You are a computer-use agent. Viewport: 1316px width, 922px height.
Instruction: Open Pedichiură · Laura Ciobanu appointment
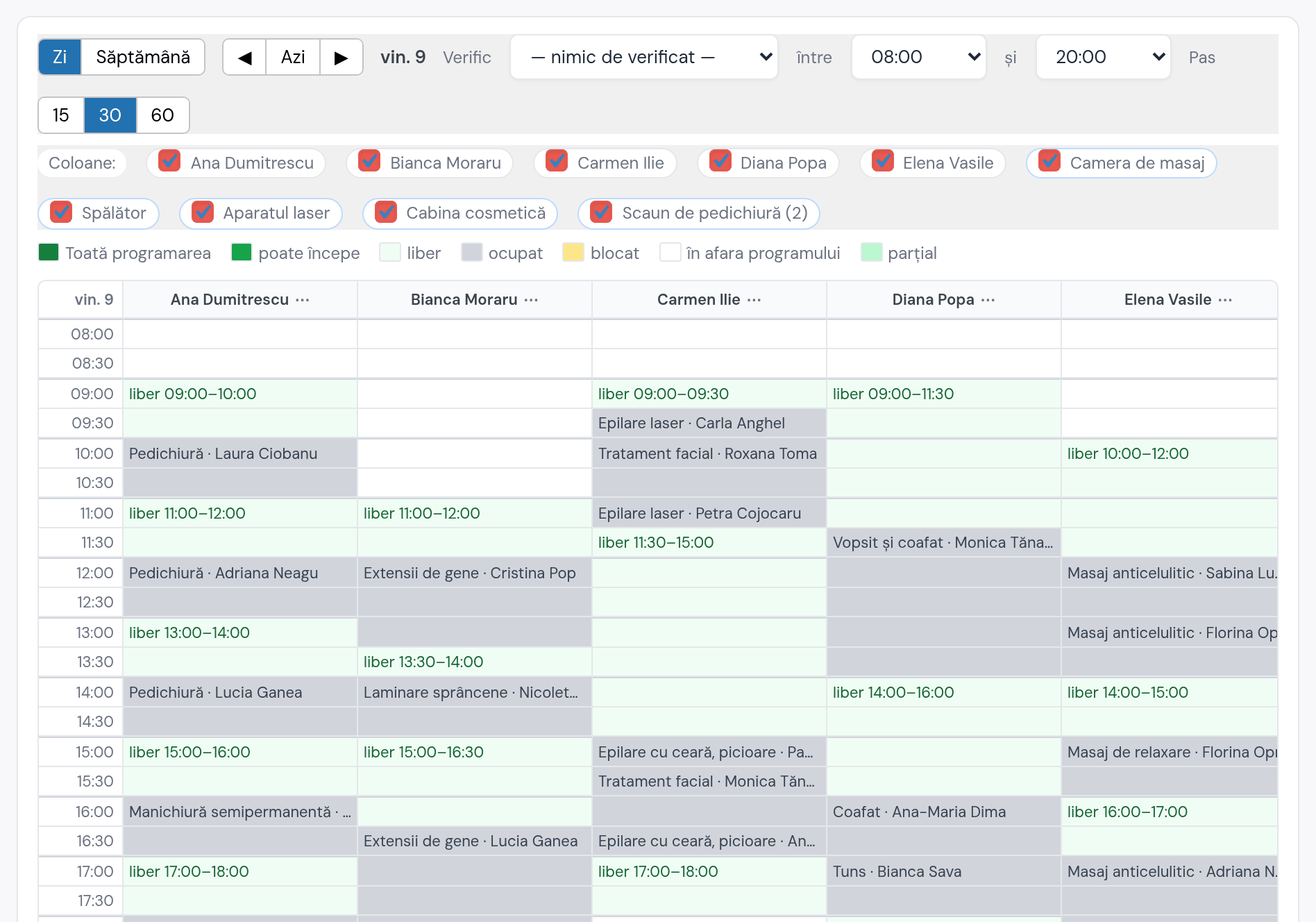tap(240, 453)
